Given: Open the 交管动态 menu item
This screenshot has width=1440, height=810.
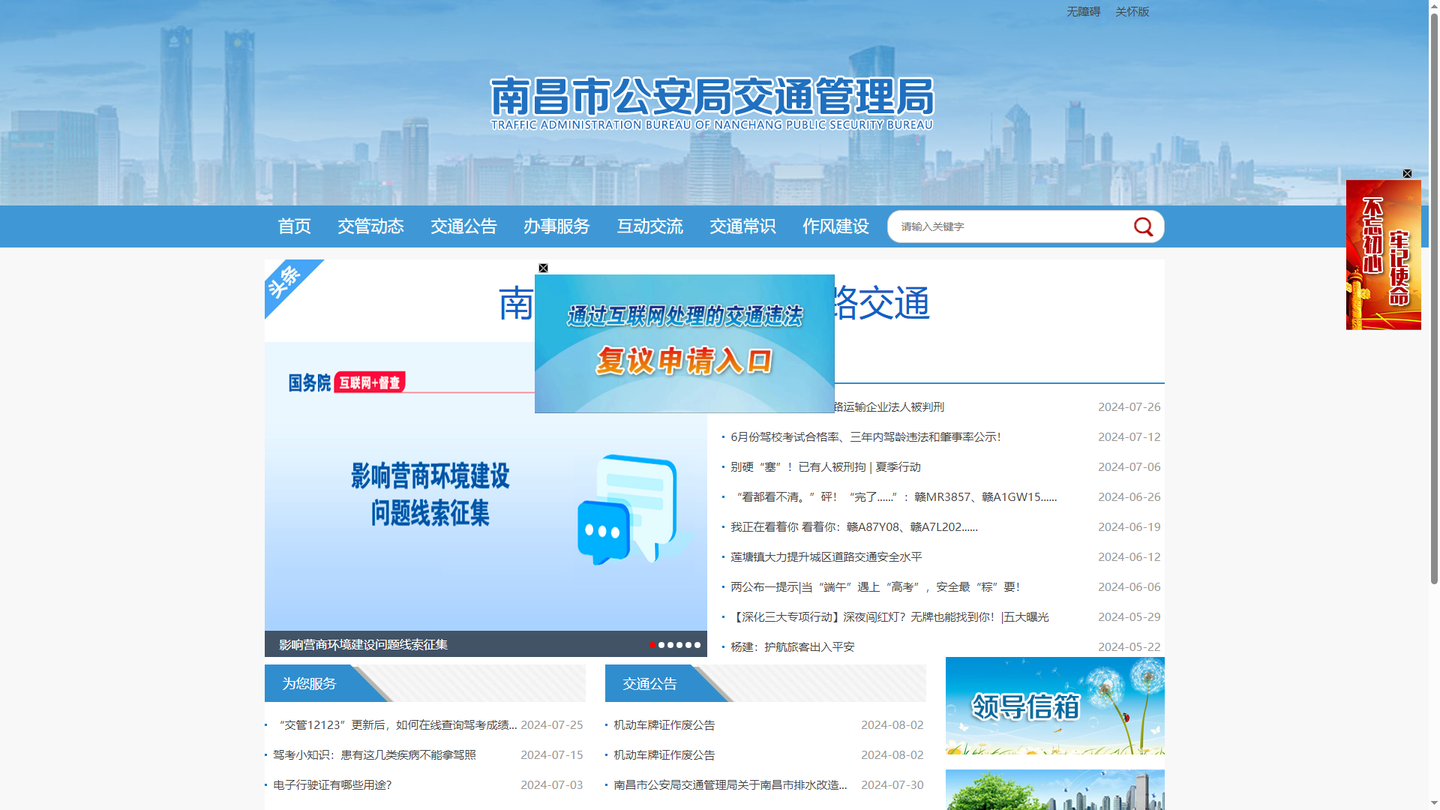Looking at the screenshot, I should click(370, 227).
